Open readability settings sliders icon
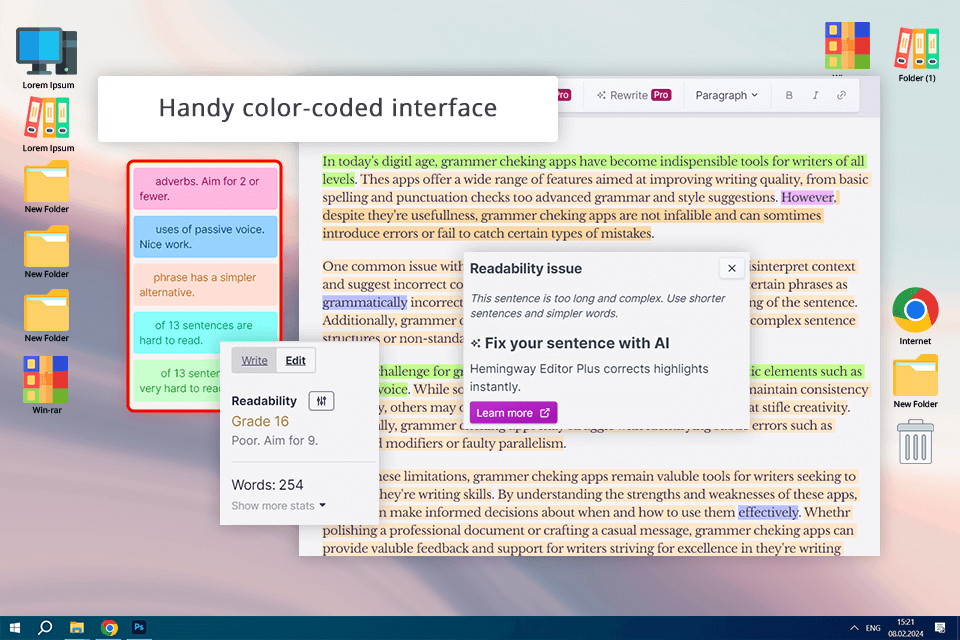The height and width of the screenshot is (640, 960). coord(321,401)
